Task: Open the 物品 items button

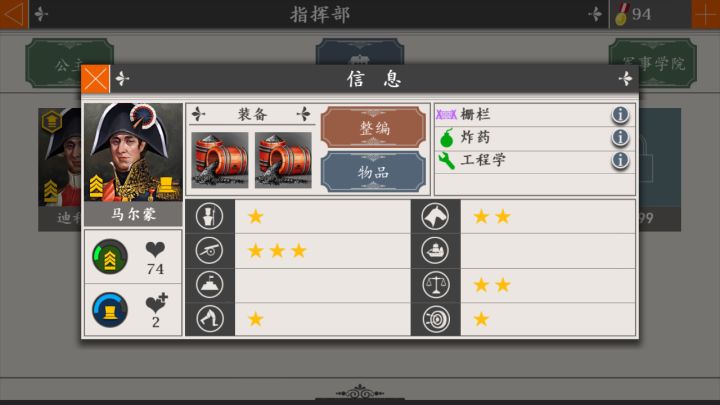Action: [x=373, y=172]
